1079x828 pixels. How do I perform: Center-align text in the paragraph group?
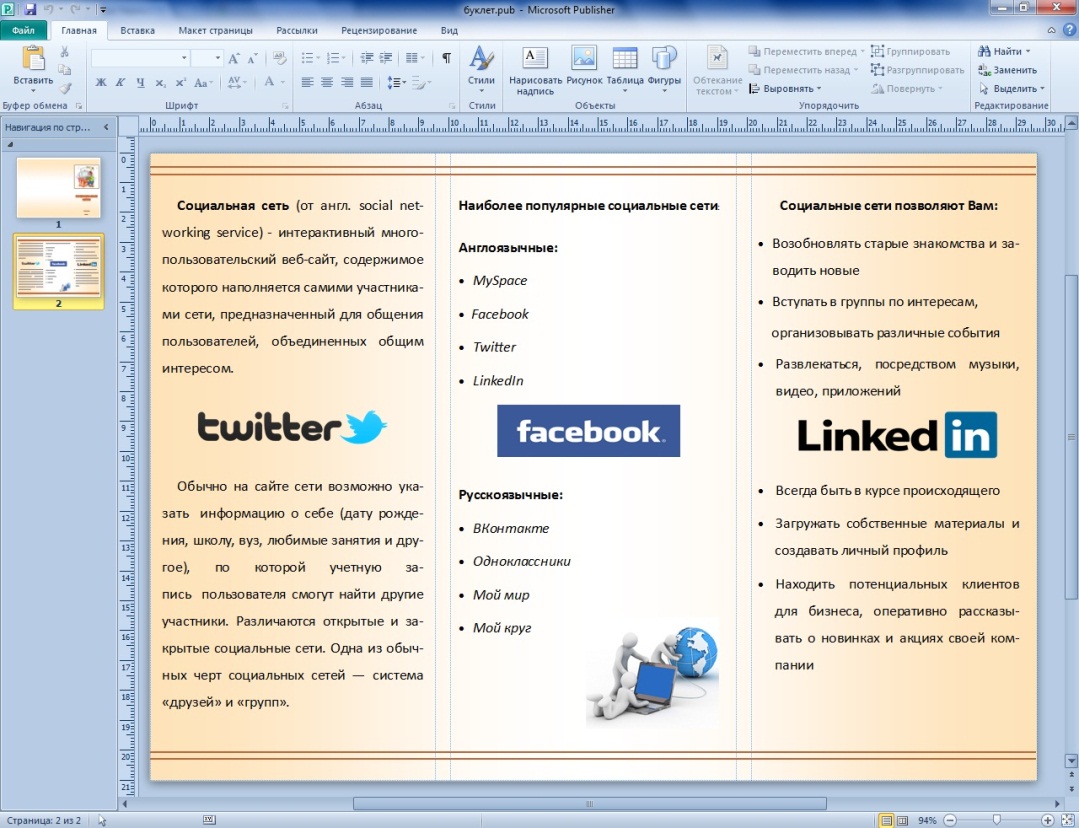327,82
